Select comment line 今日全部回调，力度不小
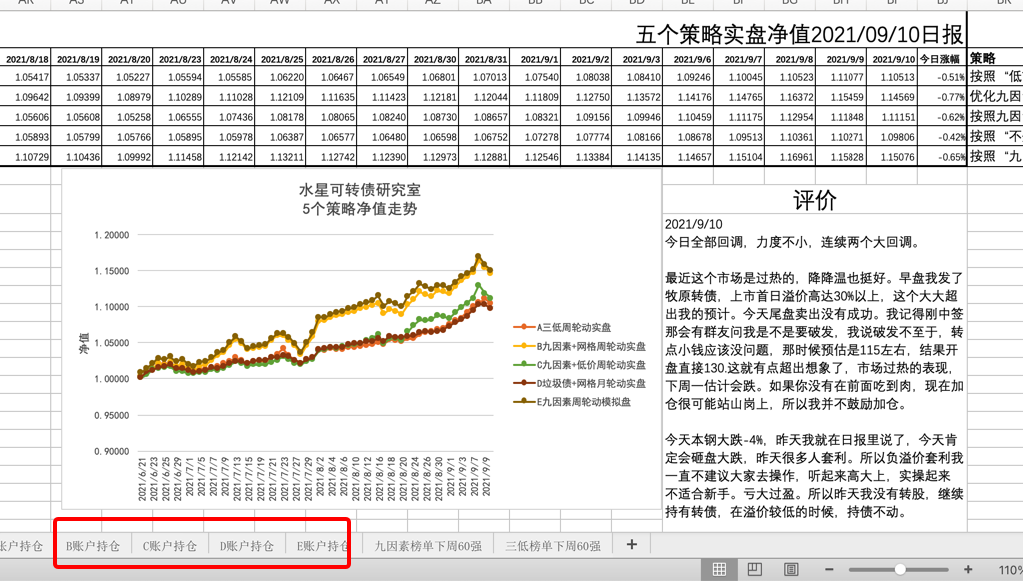The image size is (1023, 581). coord(794,242)
